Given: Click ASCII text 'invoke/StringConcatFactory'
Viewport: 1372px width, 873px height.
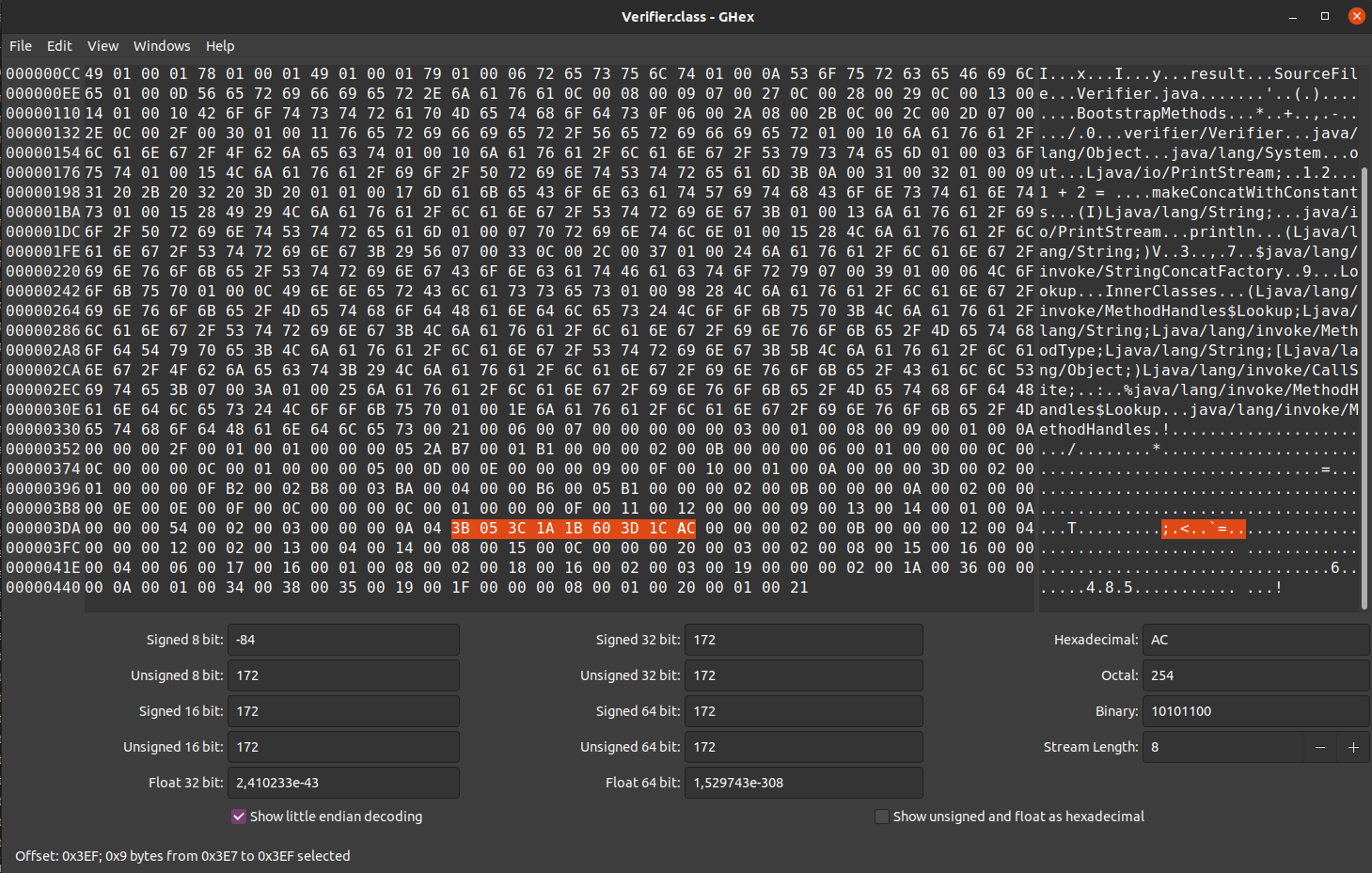Looking at the screenshot, I should [1161, 271].
